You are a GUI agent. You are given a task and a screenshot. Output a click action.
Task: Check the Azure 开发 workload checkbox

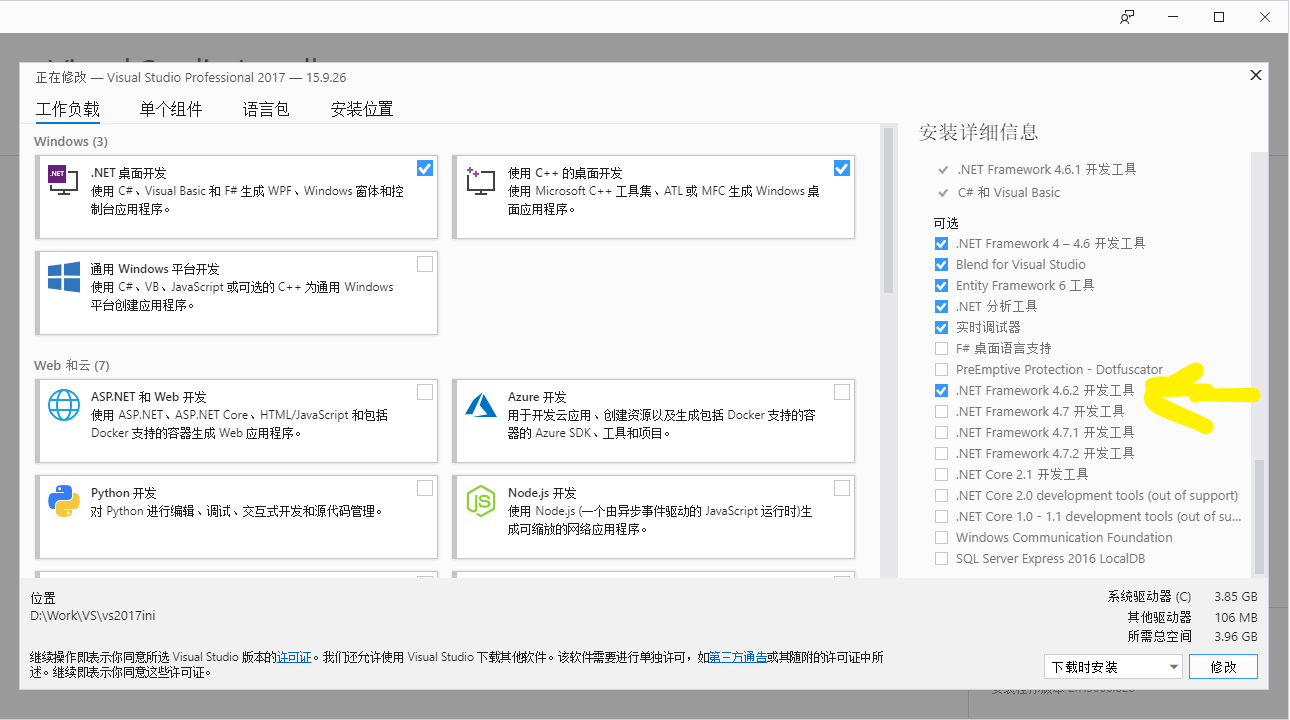click(x=842, y=392)
